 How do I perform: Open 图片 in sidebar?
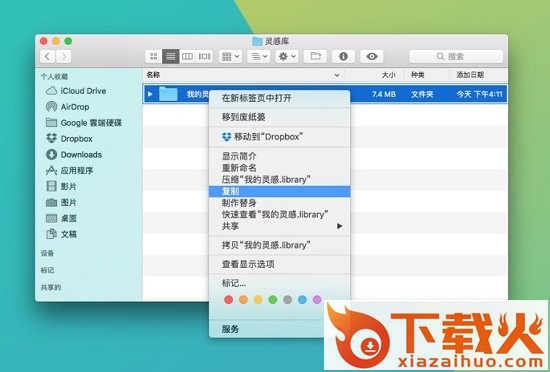(x=61, y=203)
